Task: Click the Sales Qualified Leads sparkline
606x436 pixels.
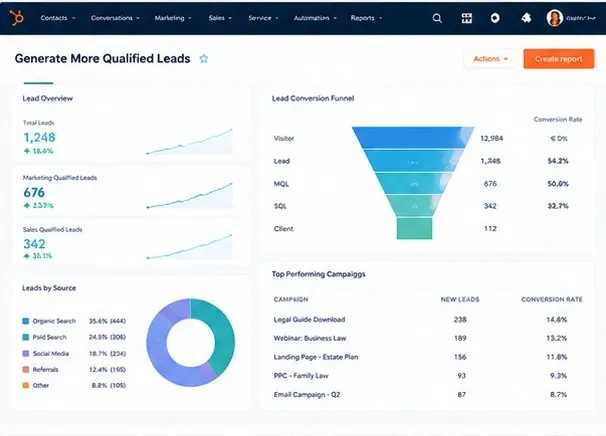Action: pyautogui.click(x=190, y=246)
